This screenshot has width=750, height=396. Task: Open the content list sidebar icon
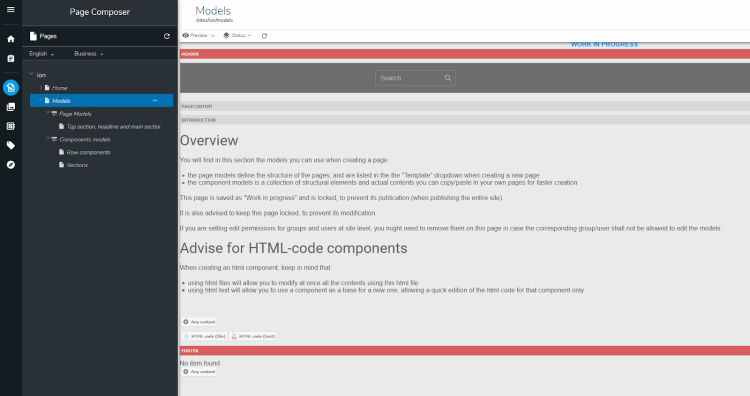click(x=11, y=126)
